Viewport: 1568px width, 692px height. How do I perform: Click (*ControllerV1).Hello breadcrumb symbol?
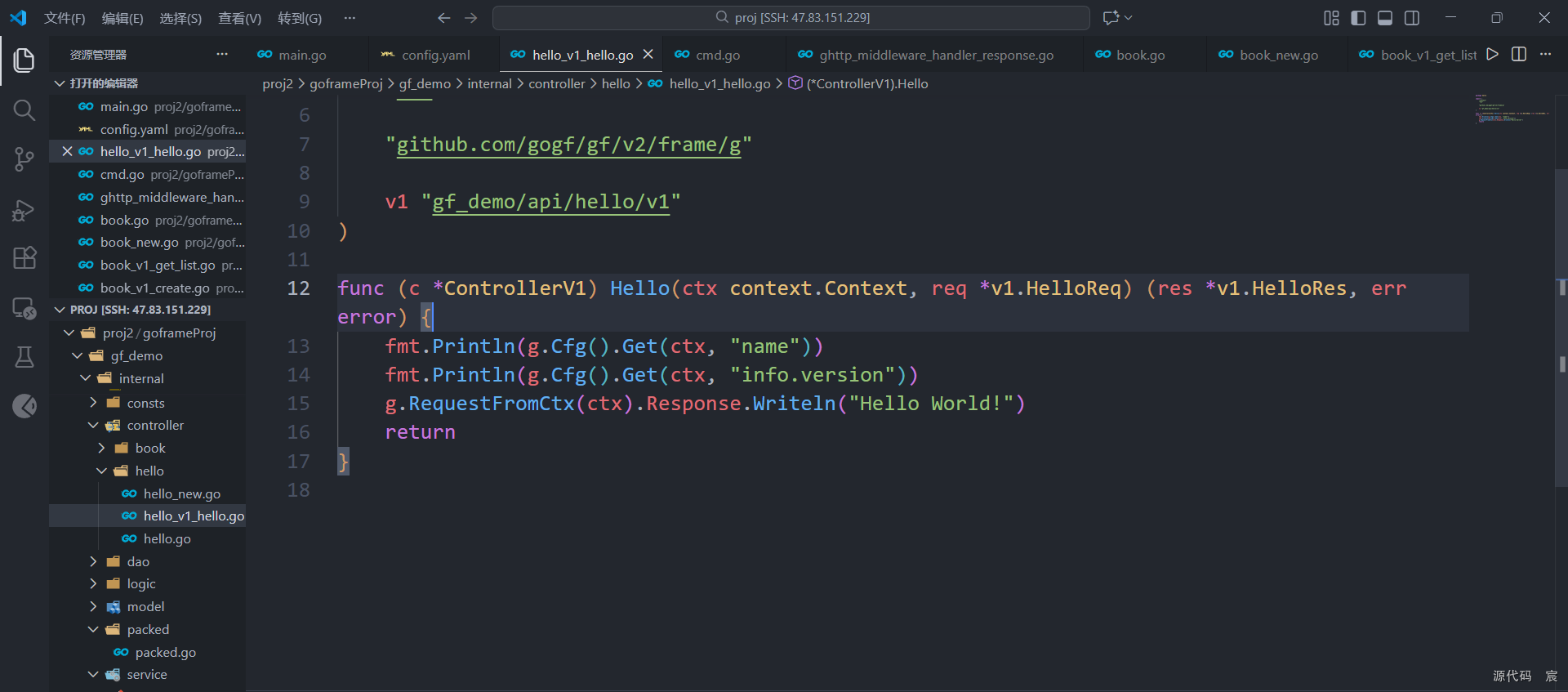[858, 83]
